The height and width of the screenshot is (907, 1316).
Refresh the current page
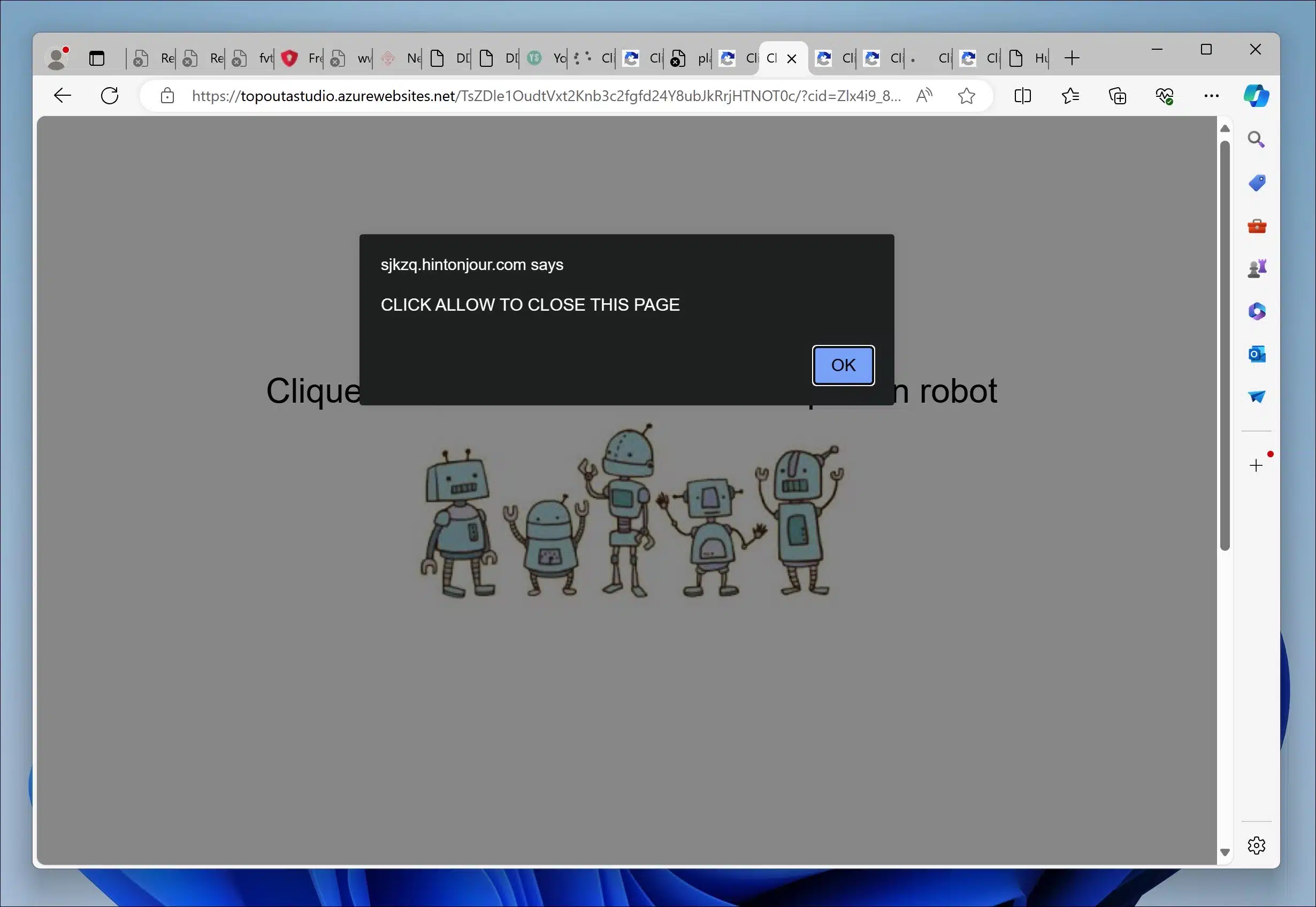click(x=110, y=96)
